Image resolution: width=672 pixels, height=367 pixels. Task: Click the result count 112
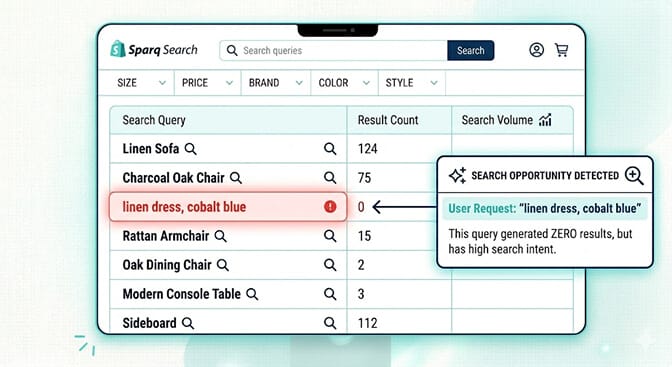[x=368, y=323]
